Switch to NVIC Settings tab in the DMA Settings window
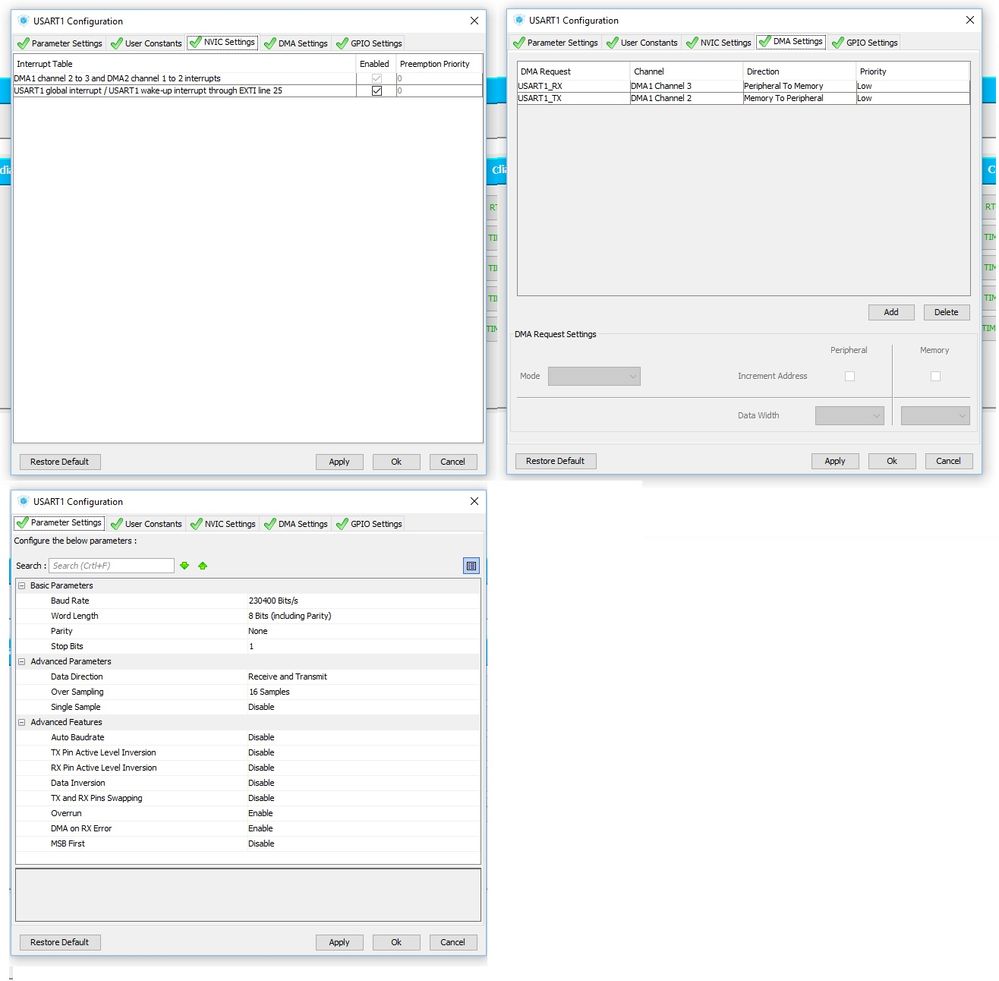 point(719,43)
